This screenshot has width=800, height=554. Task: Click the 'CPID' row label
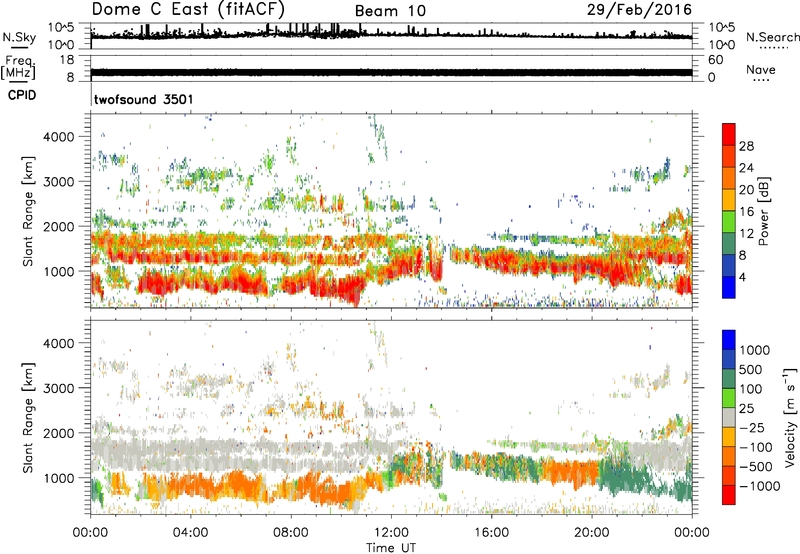click(x=22, y=95)
